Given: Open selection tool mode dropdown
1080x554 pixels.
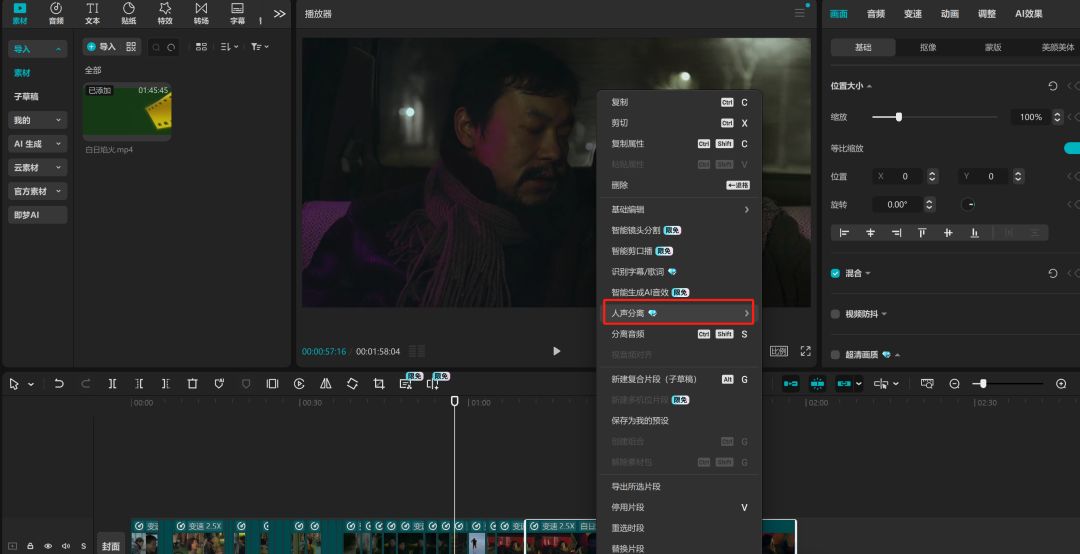Looking at the screenshot, I should pyautogui.click(x=31, y=384).
